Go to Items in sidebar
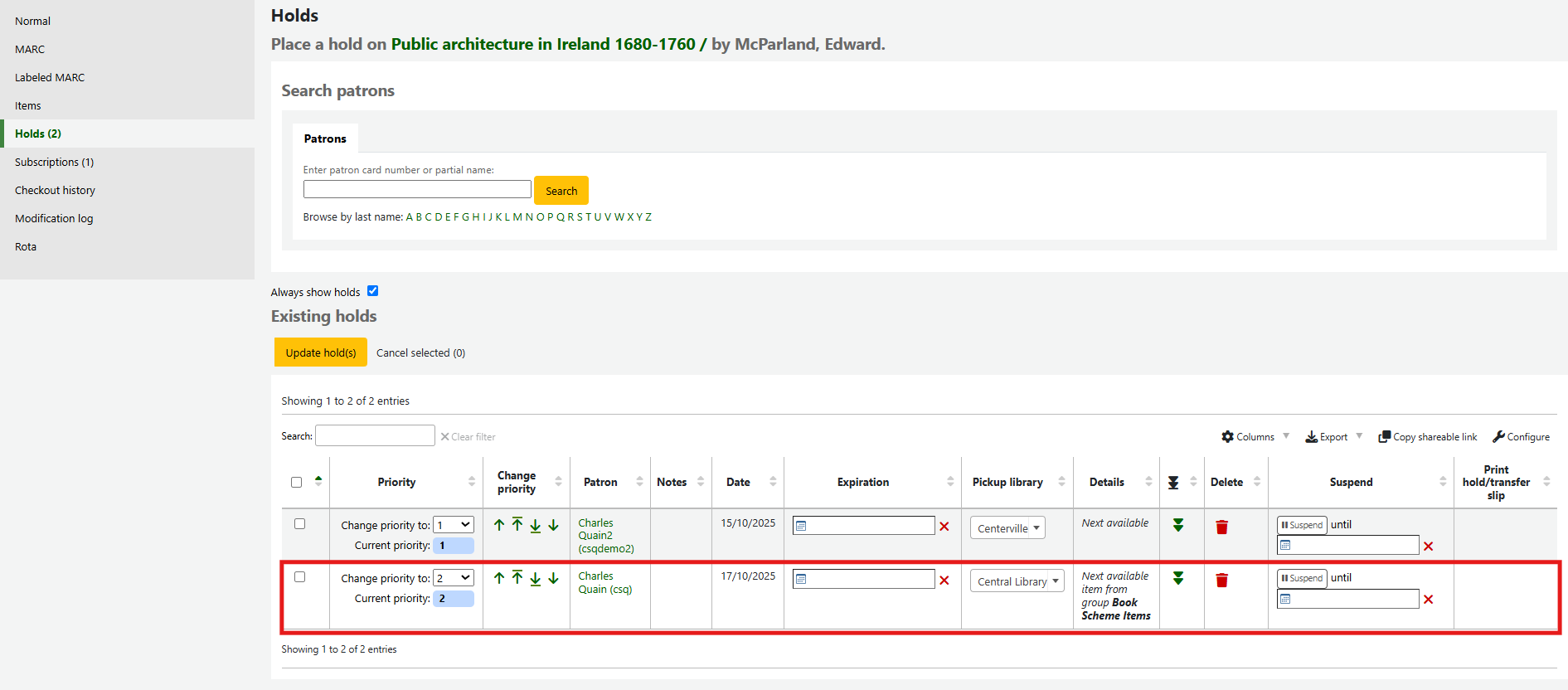This screenshot has width=1568, height=690. tap(27, 106)
